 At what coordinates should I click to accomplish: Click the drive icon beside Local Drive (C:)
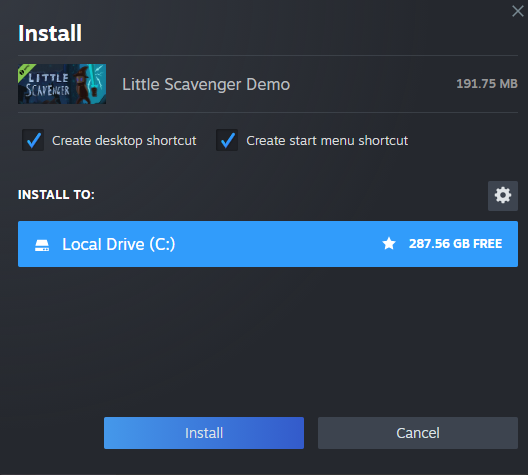(42, 245)
